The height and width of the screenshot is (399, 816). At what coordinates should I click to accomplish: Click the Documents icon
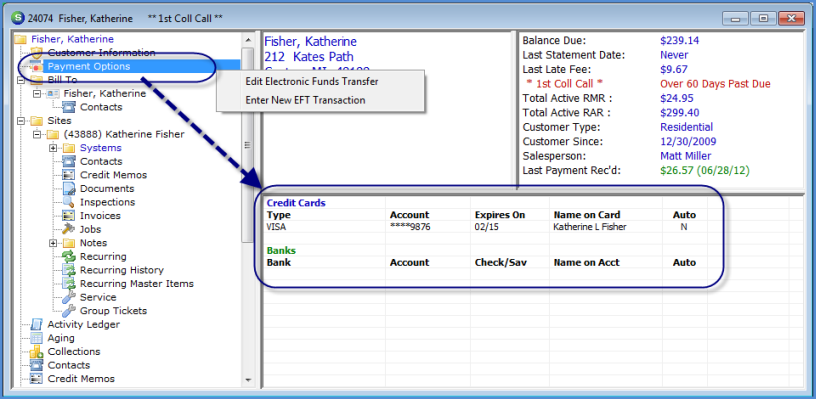pos(69,188)
